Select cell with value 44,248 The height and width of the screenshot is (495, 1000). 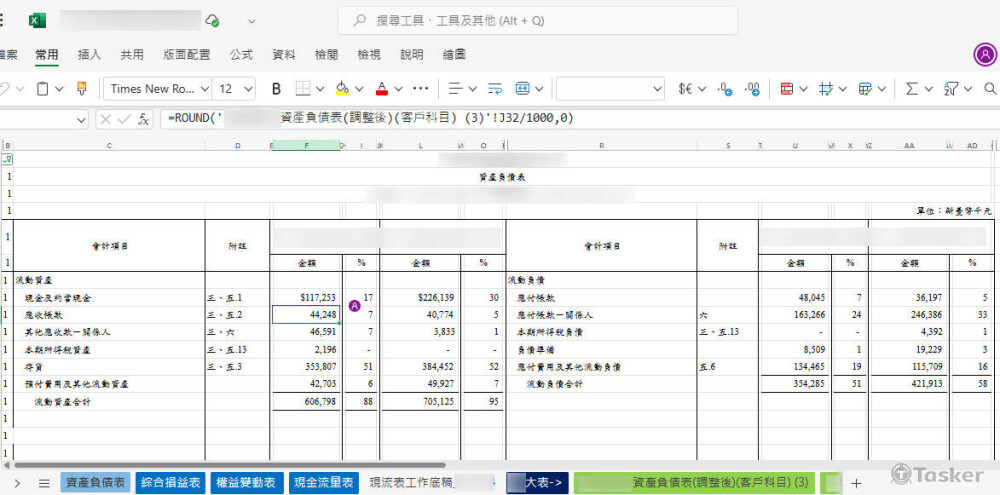306,315
